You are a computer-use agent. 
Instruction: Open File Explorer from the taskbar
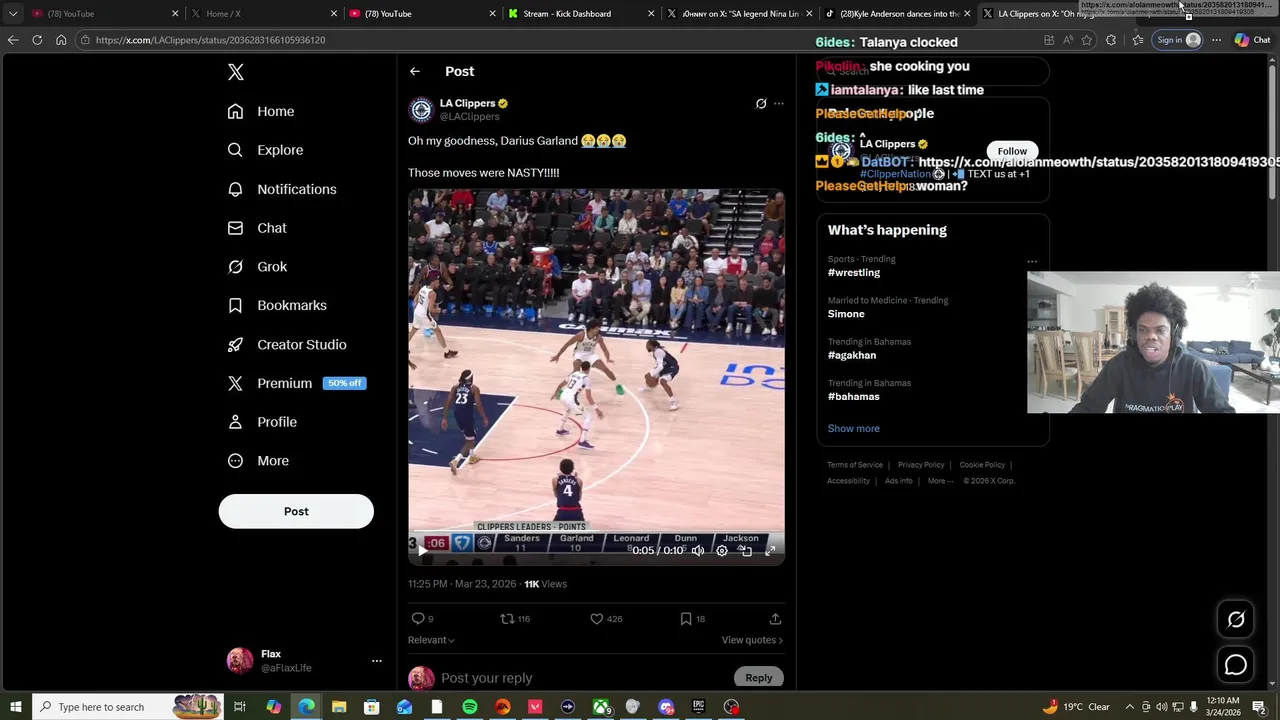(339, 707)
